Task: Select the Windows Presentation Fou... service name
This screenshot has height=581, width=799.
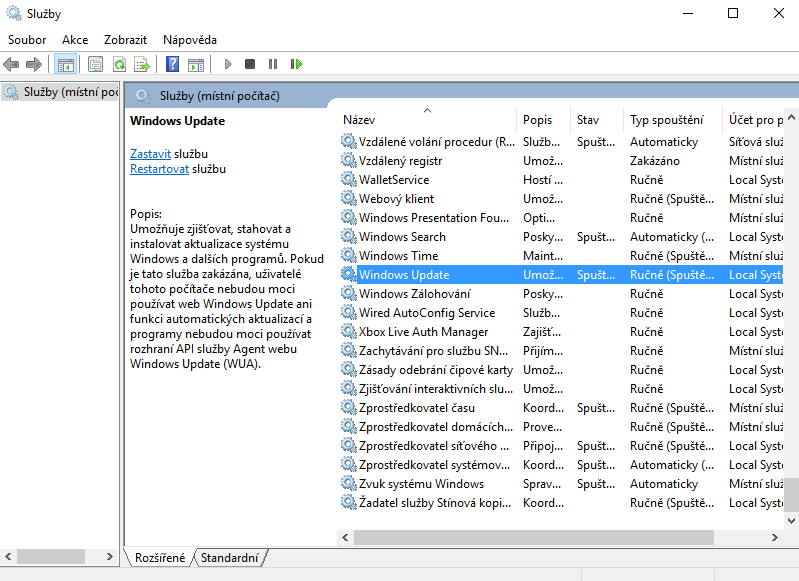Action: [434, 218]
